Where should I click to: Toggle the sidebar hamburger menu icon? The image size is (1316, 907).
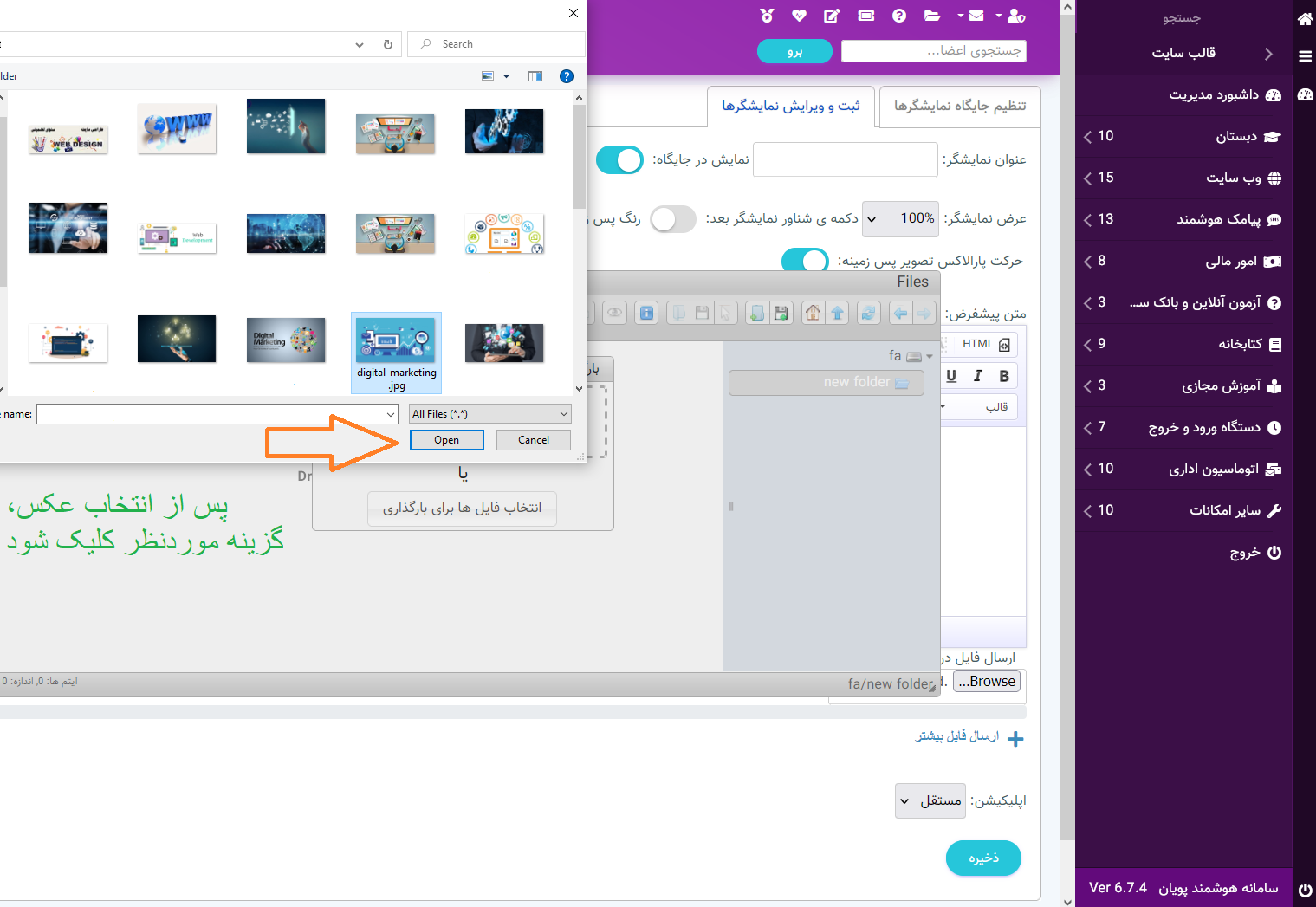1305,56
